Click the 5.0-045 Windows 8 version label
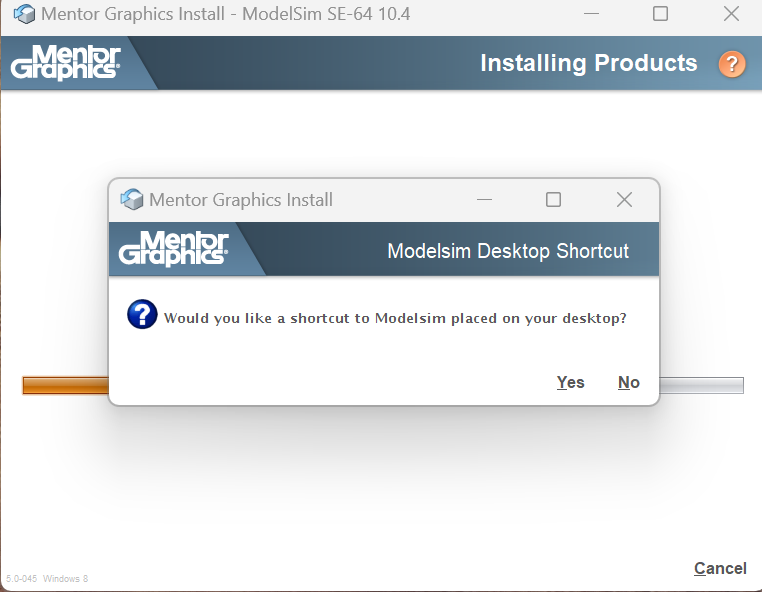The image size is (762, 592). (47, 578)
